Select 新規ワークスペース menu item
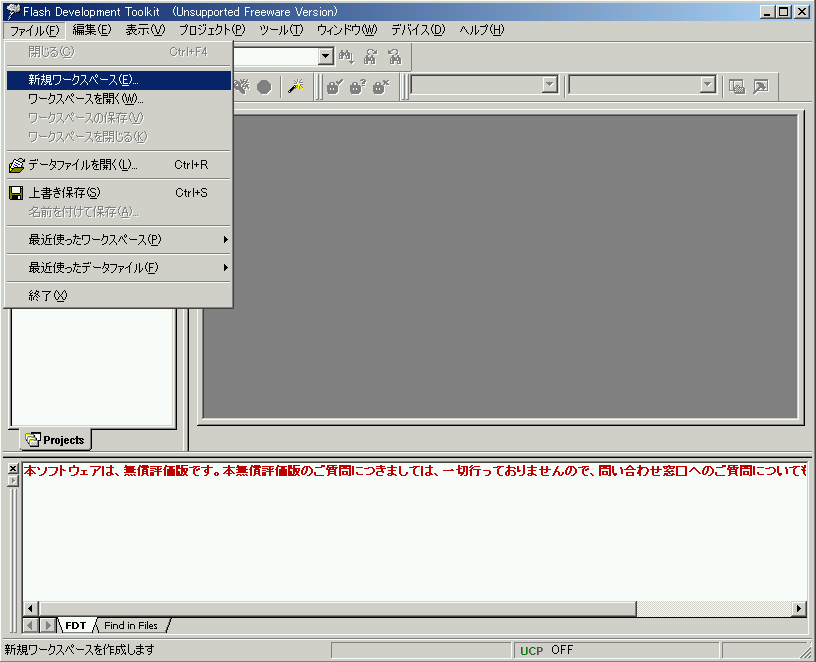 (119, 80)
